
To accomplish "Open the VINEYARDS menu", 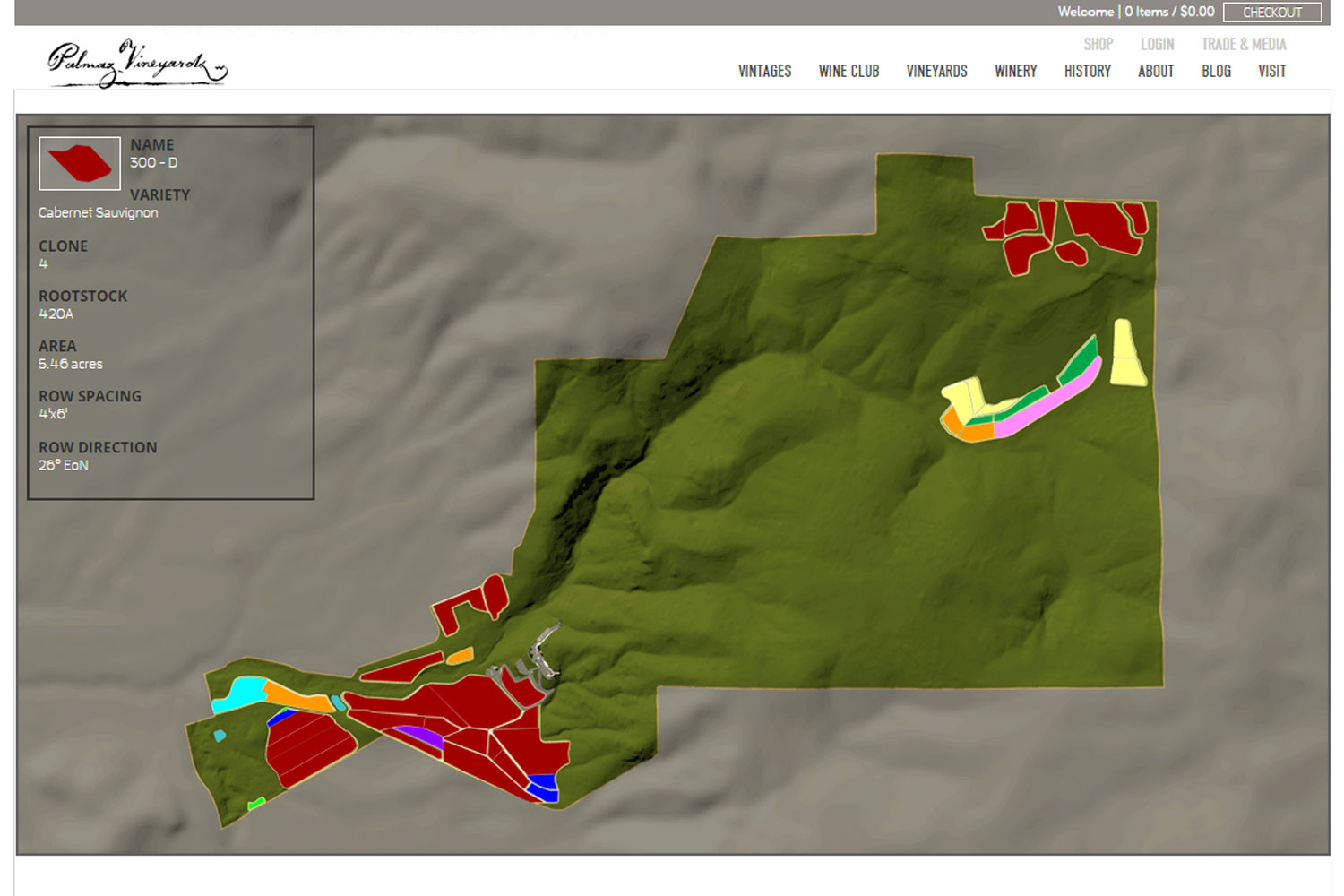I will (936, 71).
